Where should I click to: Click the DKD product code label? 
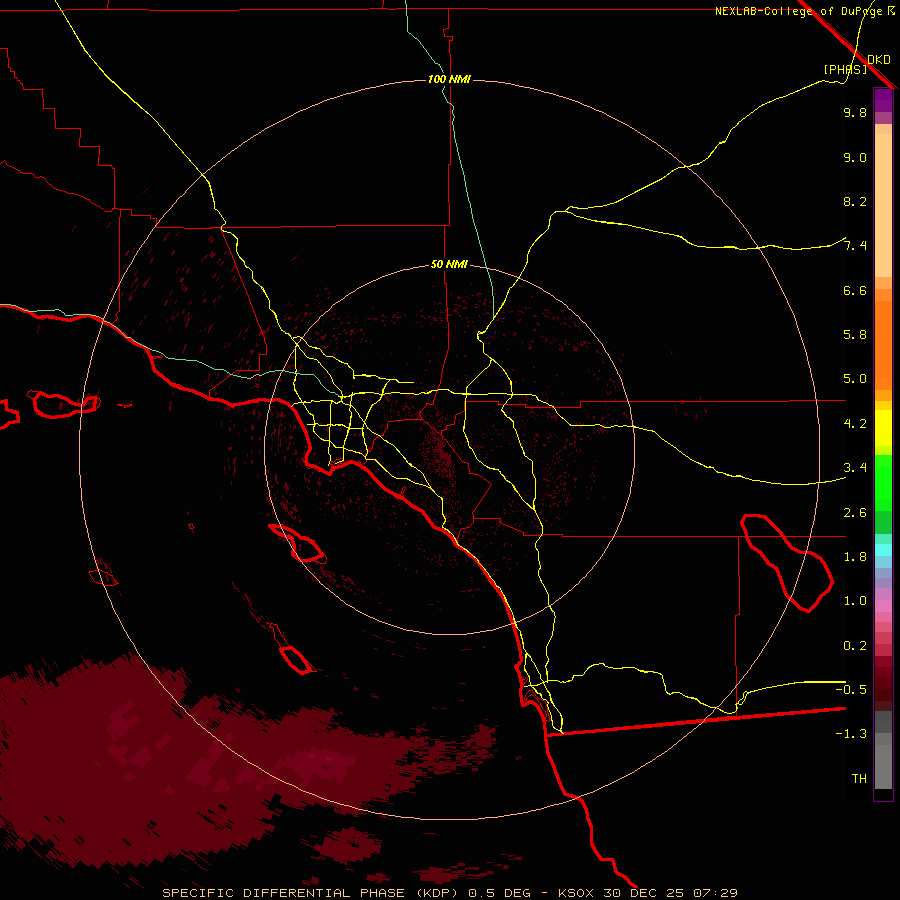[879, 59]
